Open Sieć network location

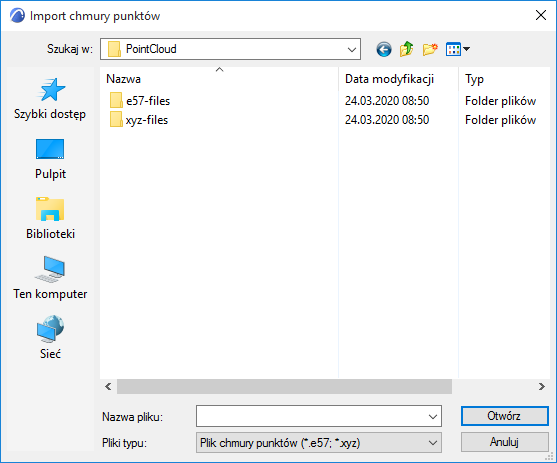tap(50, 338)
